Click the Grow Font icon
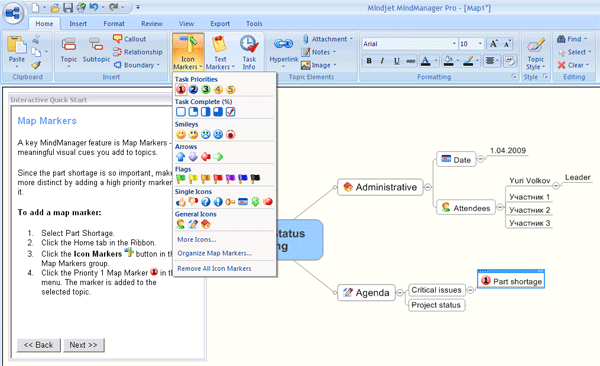The width and height of the screenshot is (600, 366). coord(494,44)
